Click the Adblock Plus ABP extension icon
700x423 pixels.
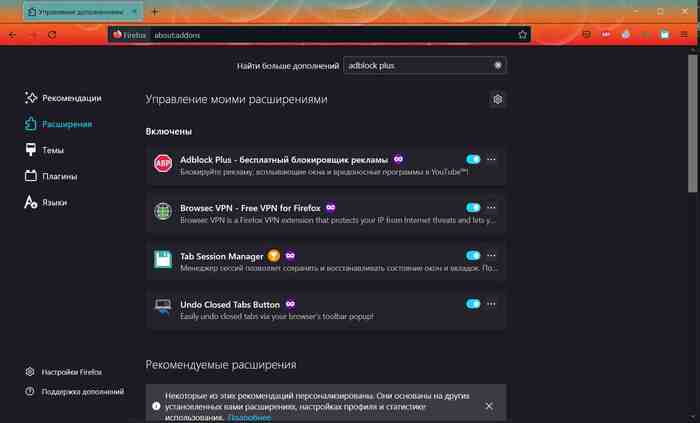tap(163, 163)
